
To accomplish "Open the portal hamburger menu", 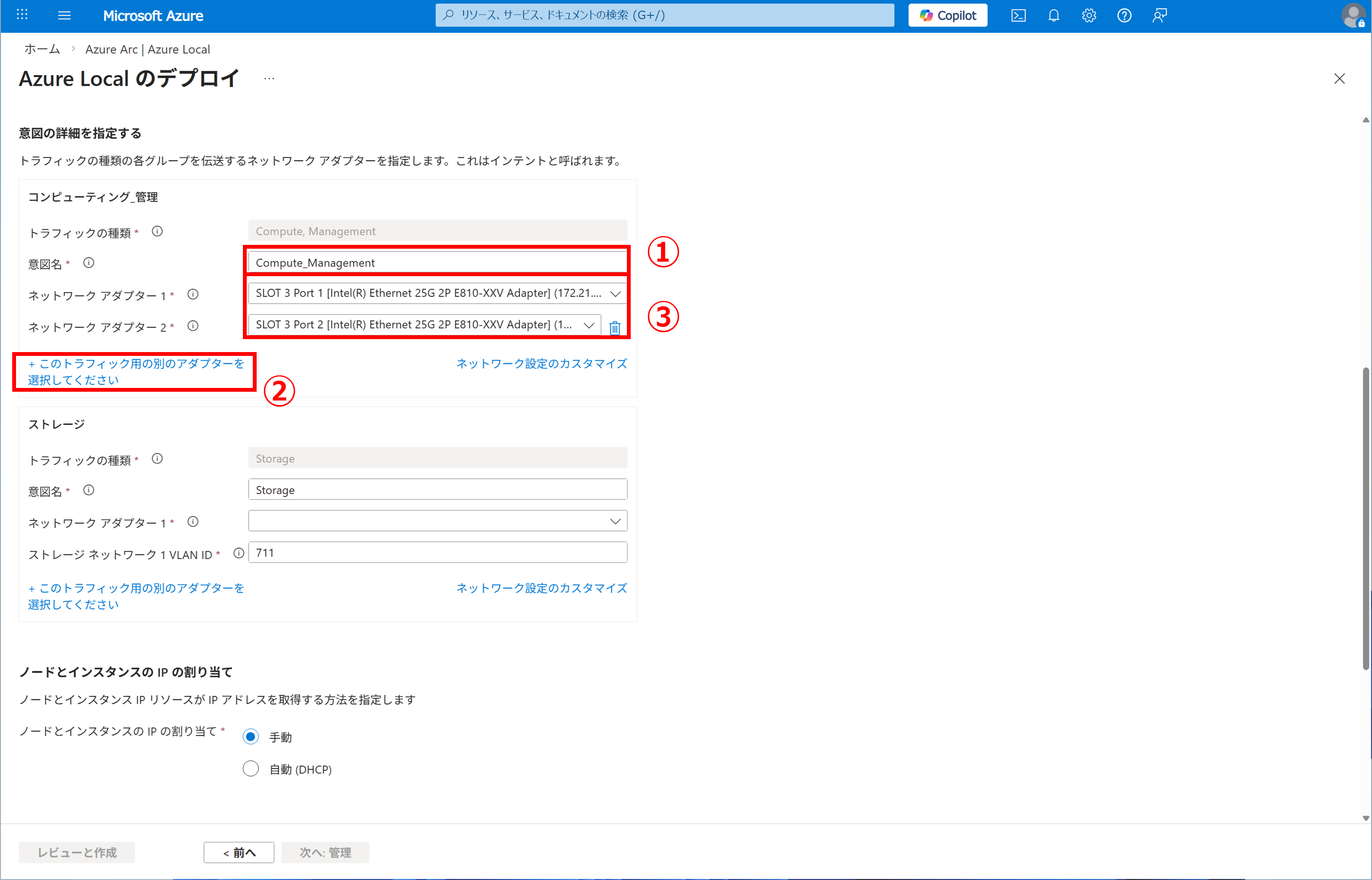I will (64, 15).
